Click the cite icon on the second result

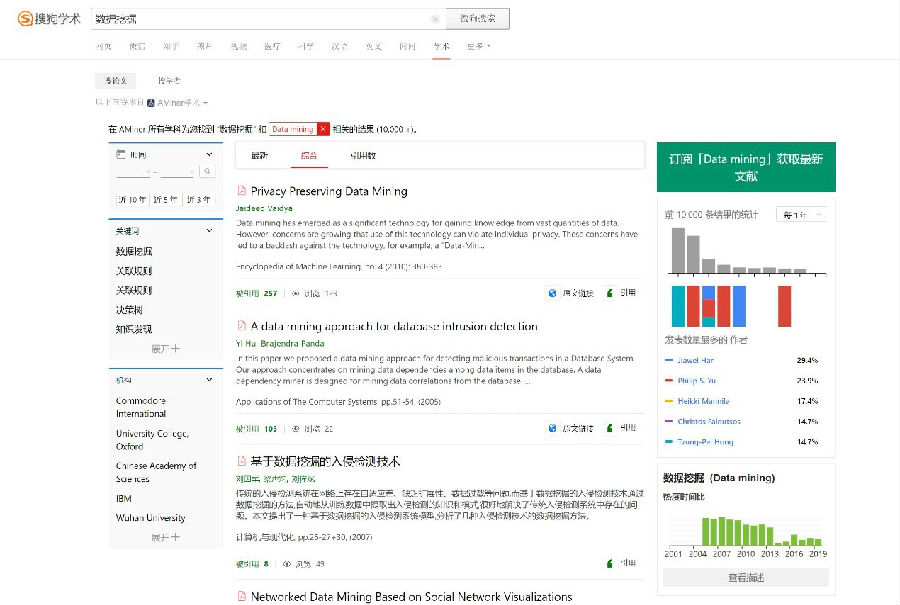[610, 428]
